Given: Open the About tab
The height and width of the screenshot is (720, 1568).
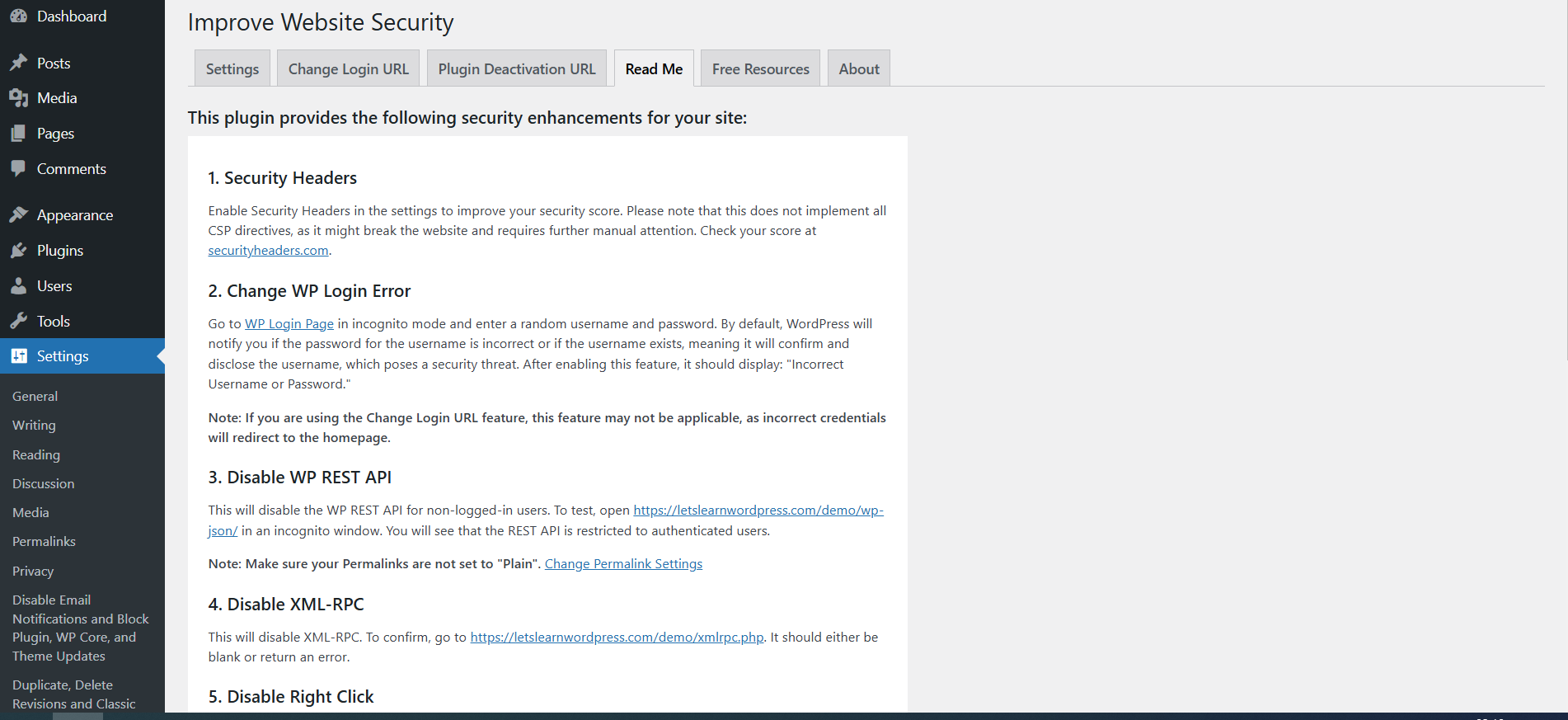Looking at the screenshot, I should pos(859,68).
